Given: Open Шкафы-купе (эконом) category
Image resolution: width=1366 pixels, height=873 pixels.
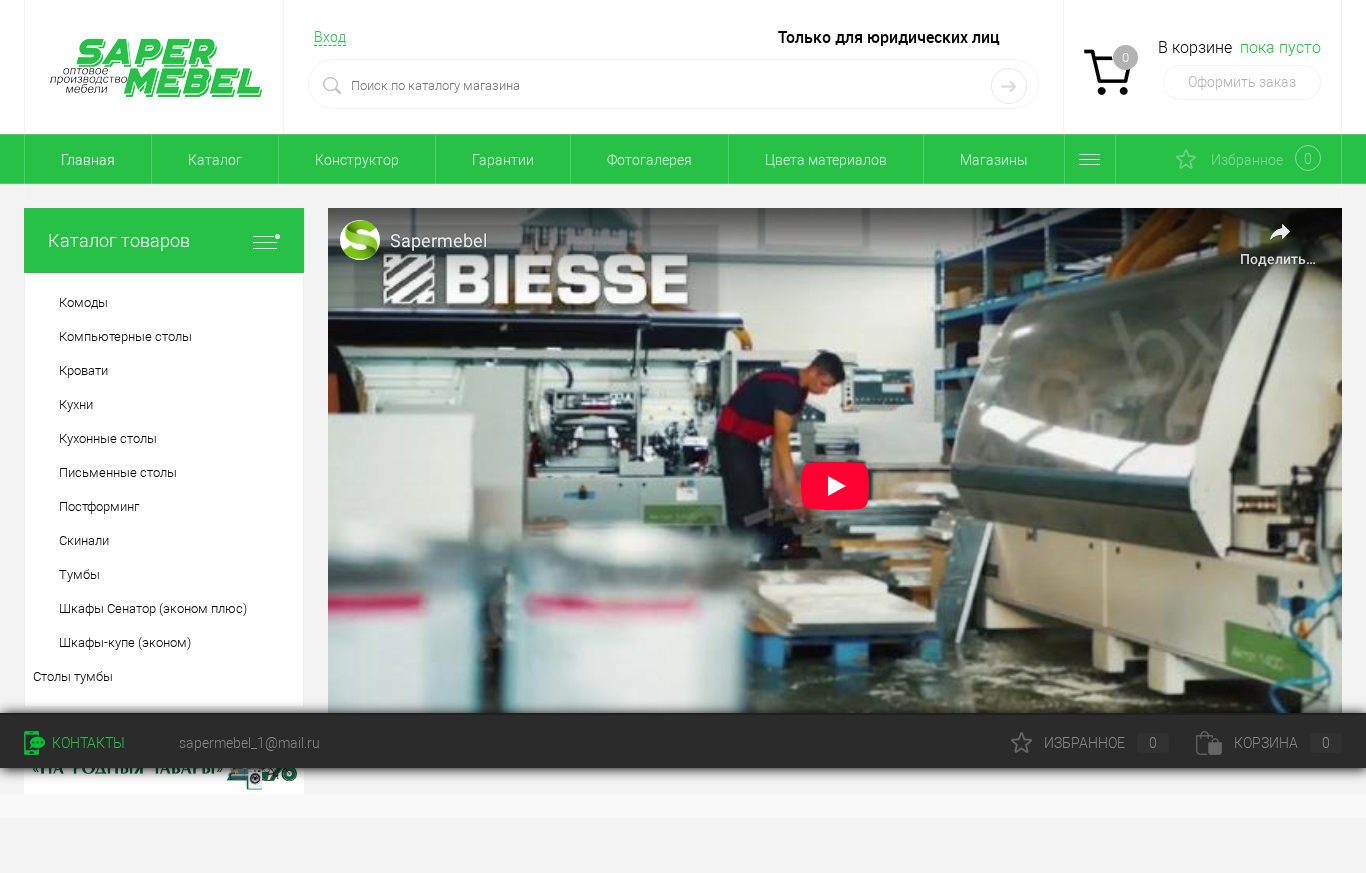Looking at the screenshot, I should point(125,643).
